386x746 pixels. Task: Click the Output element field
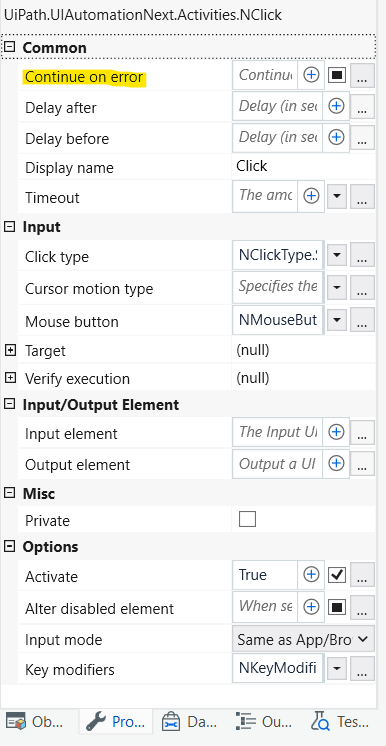277,463
